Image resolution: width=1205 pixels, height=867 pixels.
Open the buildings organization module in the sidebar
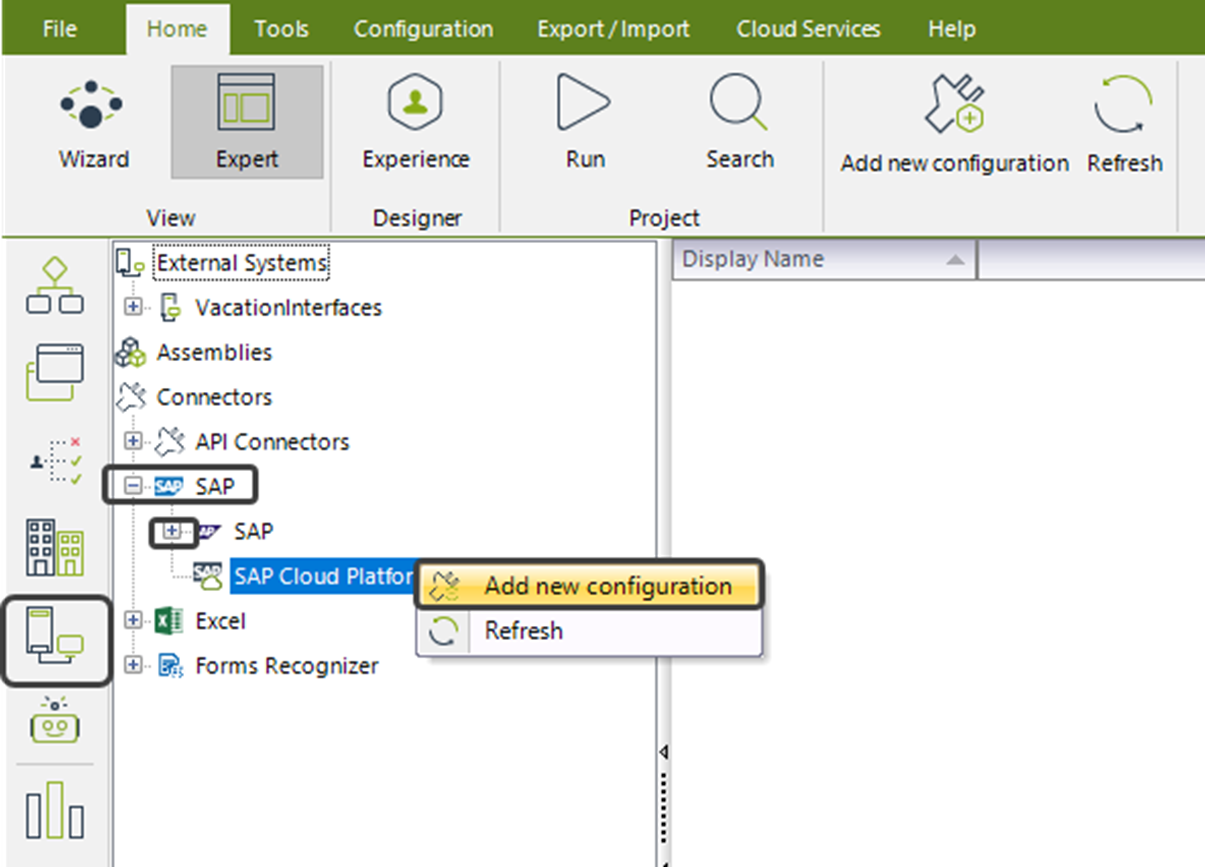54,547
